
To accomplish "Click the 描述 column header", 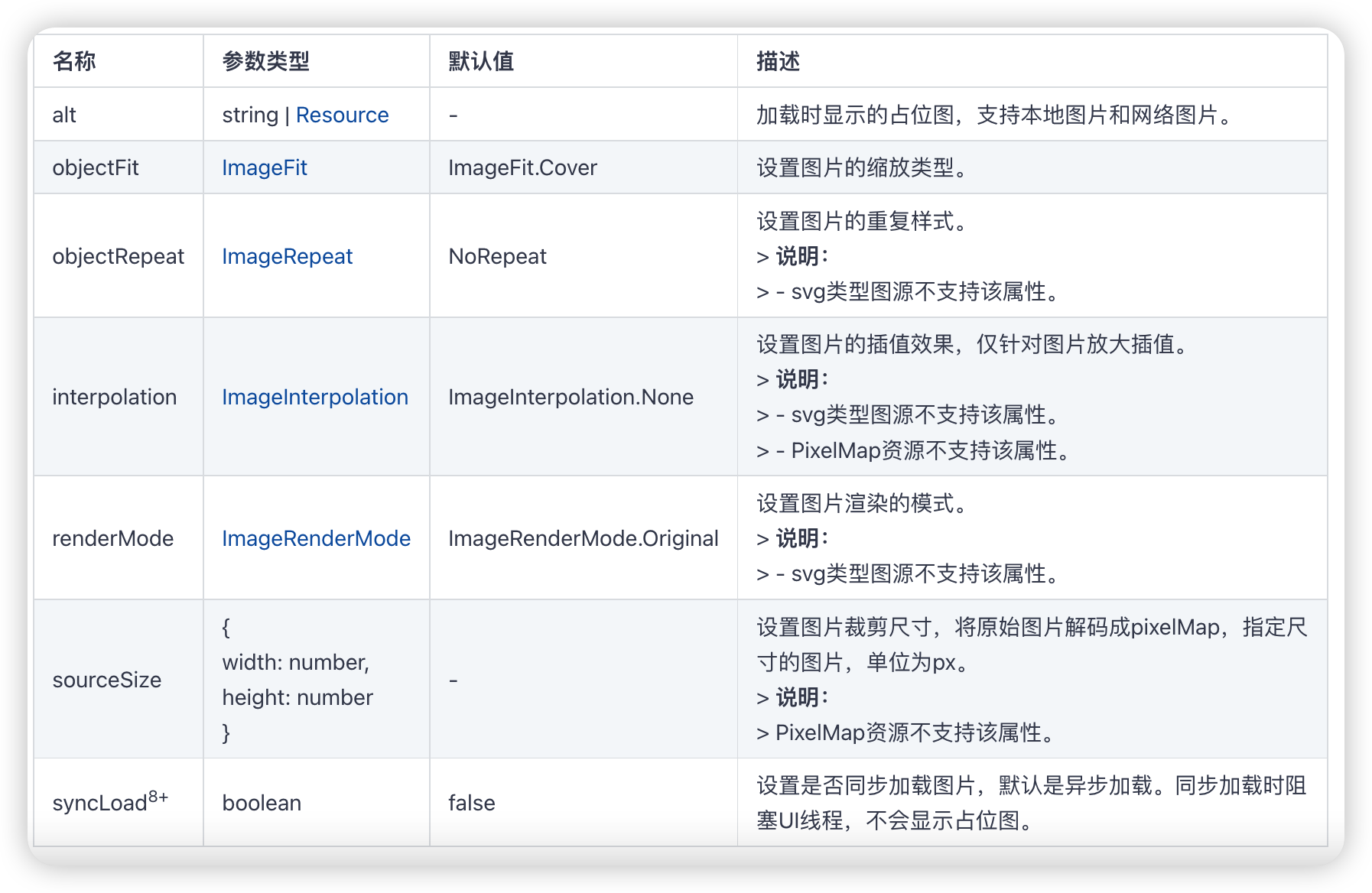I will (x=778, y=61).
